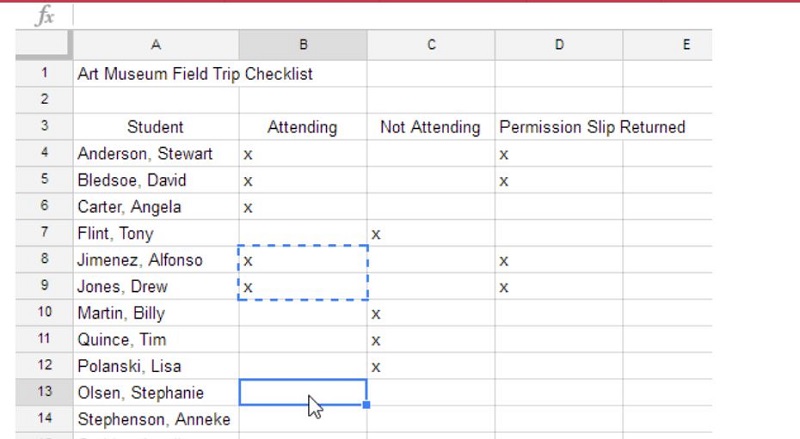The height and width of the screenshot is (439, 800).
Task: Click Polanski, Lisa Not Attending x cell
Action: (430, 366)
